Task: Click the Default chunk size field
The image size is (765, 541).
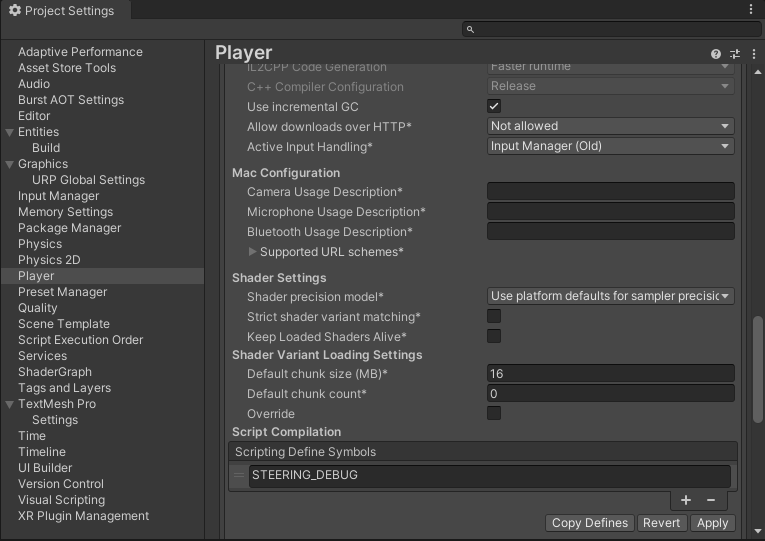Action: tap(610, 374)
